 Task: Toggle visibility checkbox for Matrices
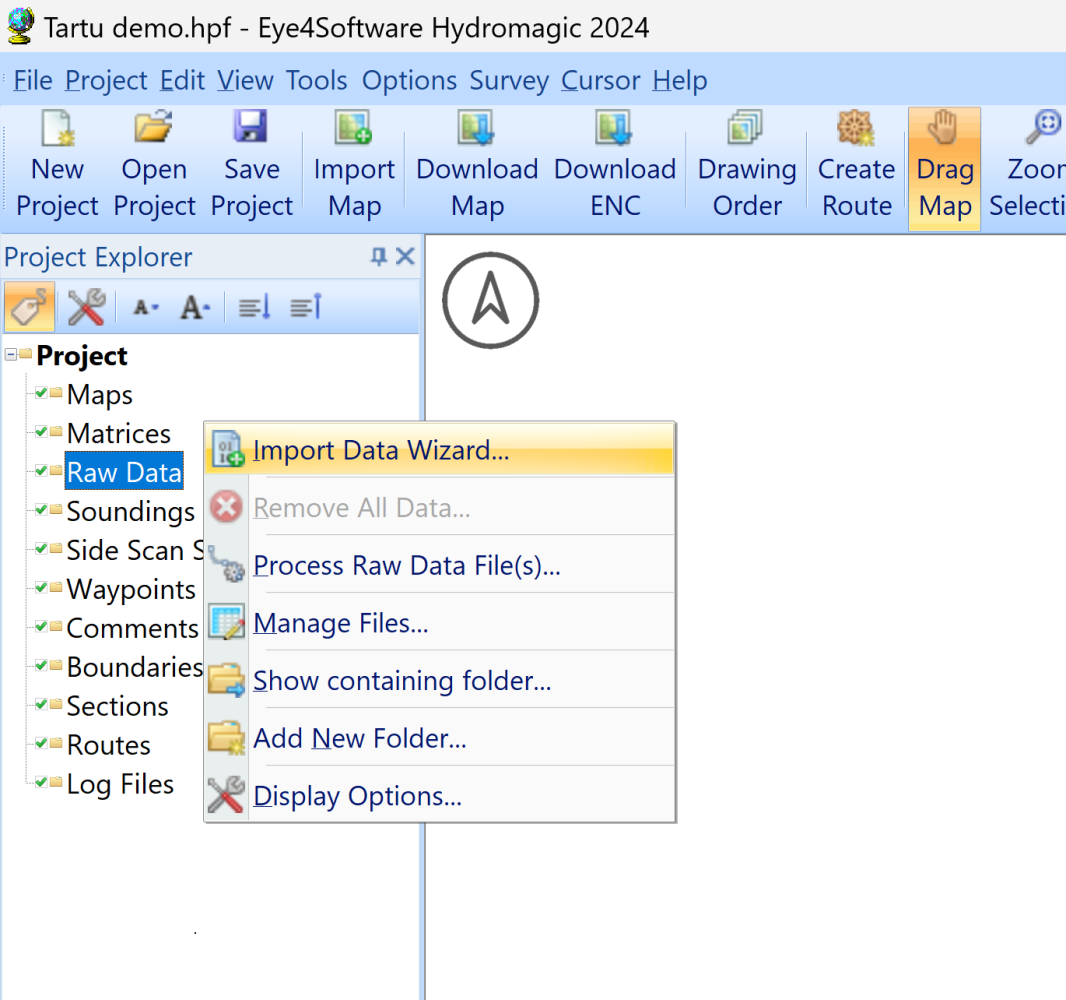41,431
